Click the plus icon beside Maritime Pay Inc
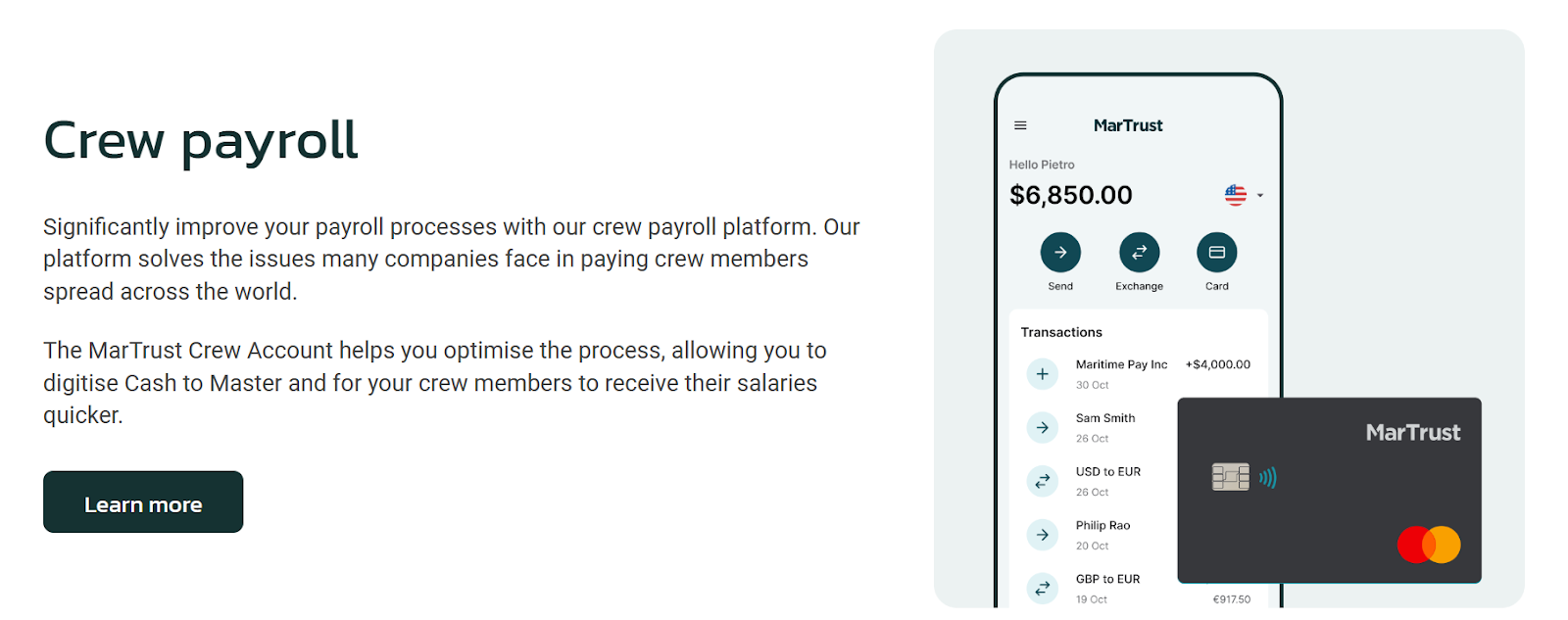 [x=1043, y=374]
